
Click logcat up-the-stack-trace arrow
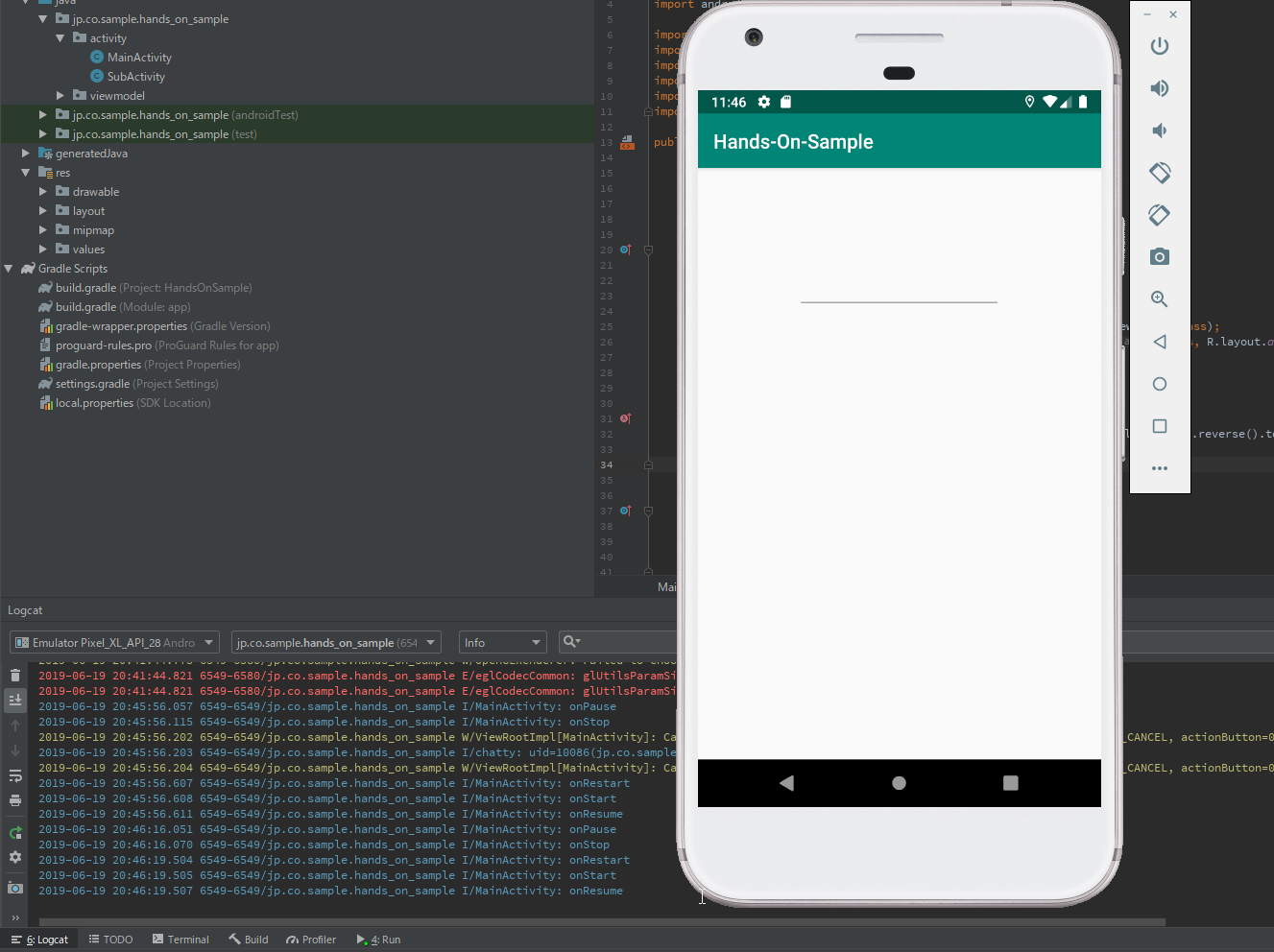(x=15, y=726)
